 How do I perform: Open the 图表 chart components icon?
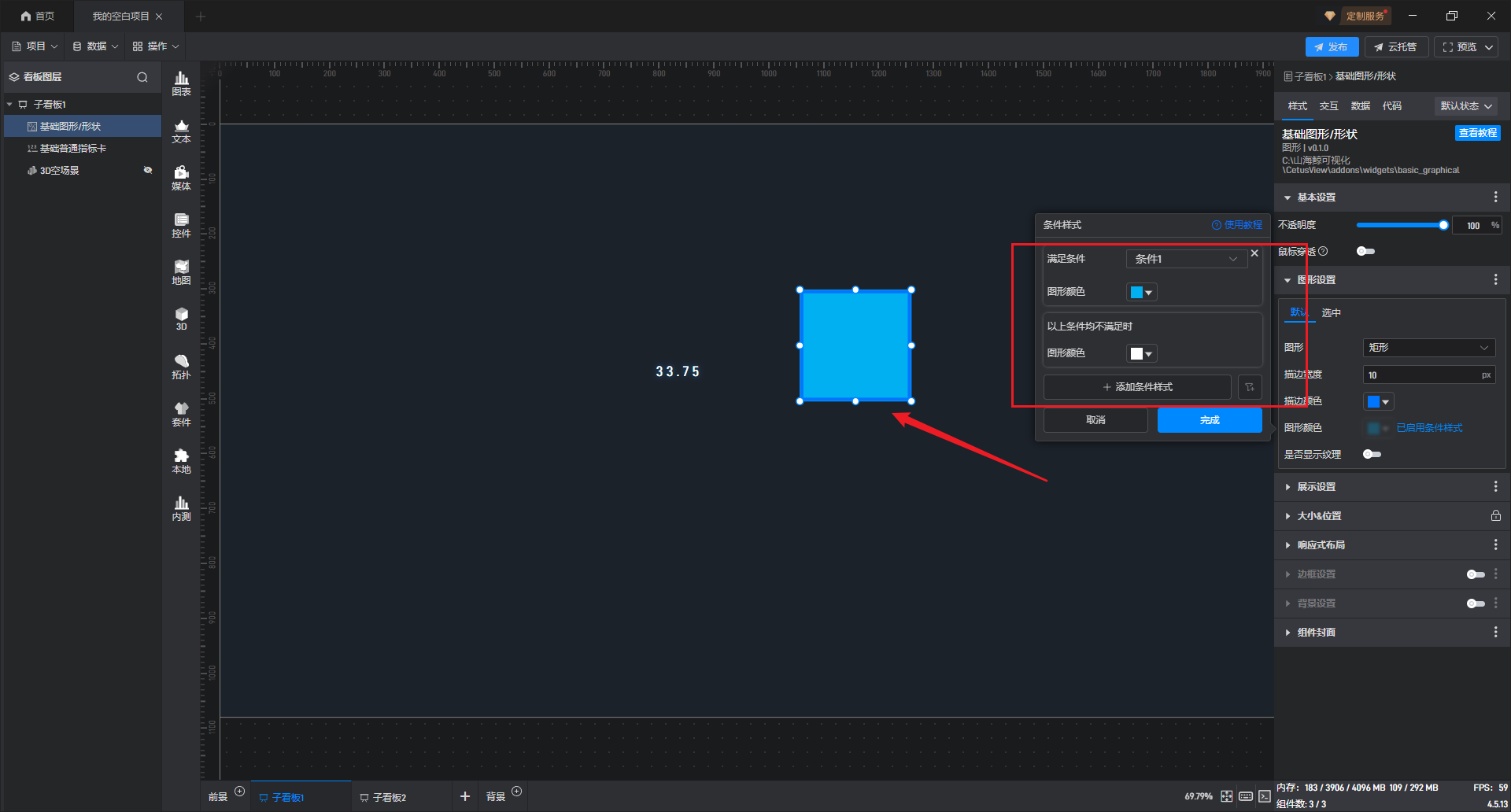[x=181, y=83]
